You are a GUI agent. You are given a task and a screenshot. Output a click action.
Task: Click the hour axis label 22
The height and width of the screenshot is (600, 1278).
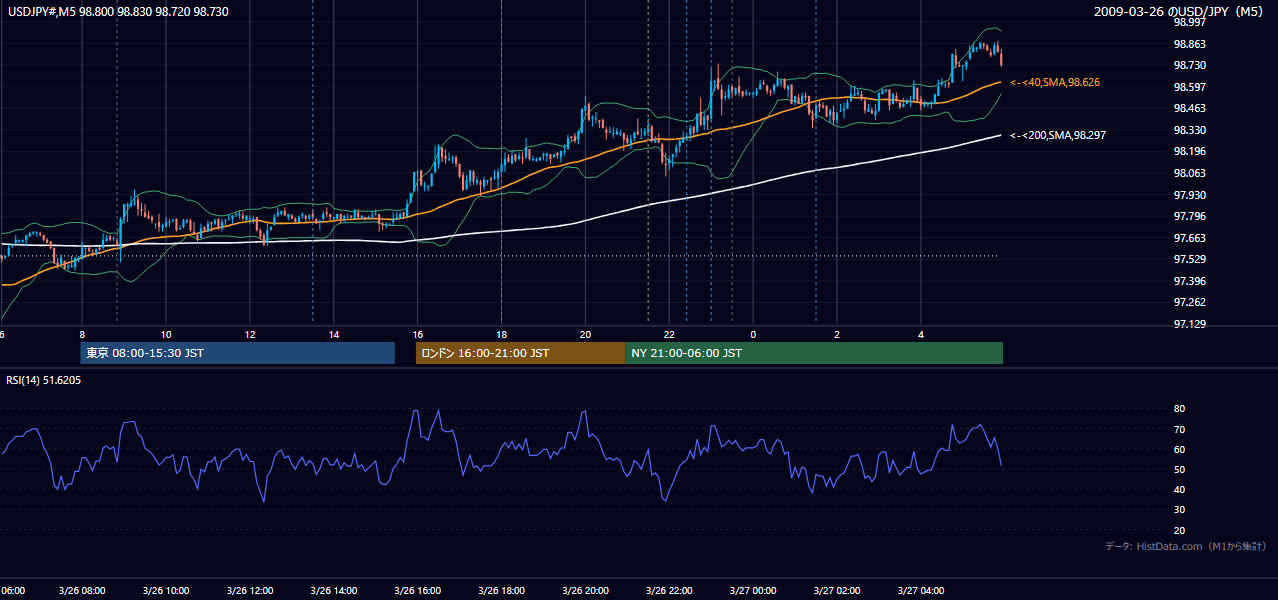point(669,334)
